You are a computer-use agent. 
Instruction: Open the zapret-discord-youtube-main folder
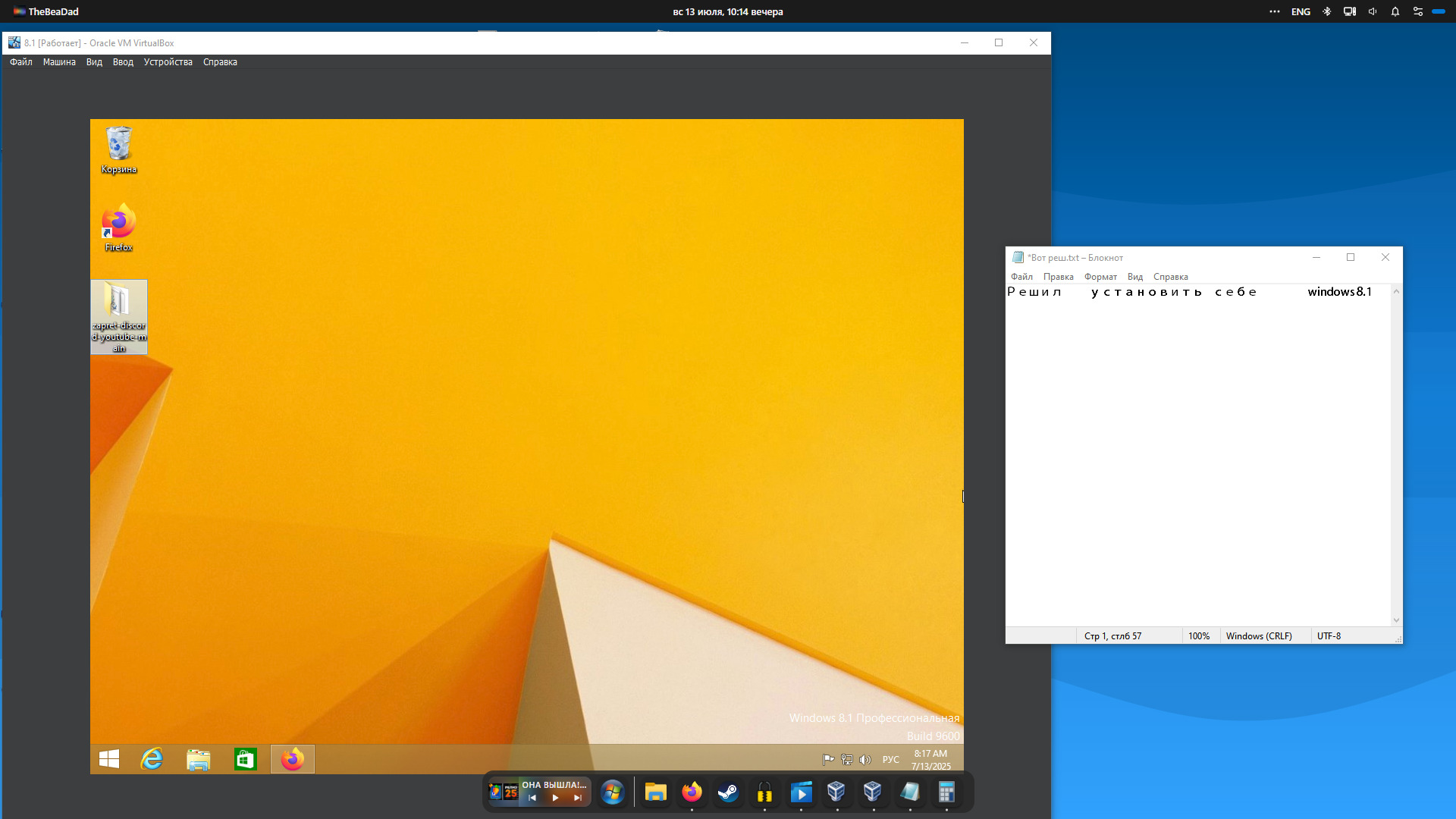coord(119,315)
